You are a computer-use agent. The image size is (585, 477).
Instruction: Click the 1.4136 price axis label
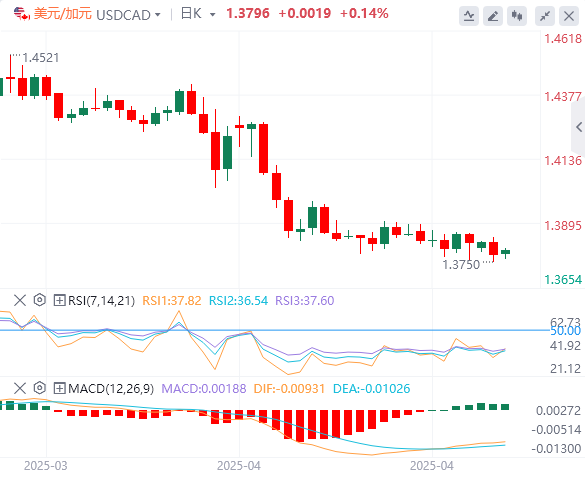563,161
